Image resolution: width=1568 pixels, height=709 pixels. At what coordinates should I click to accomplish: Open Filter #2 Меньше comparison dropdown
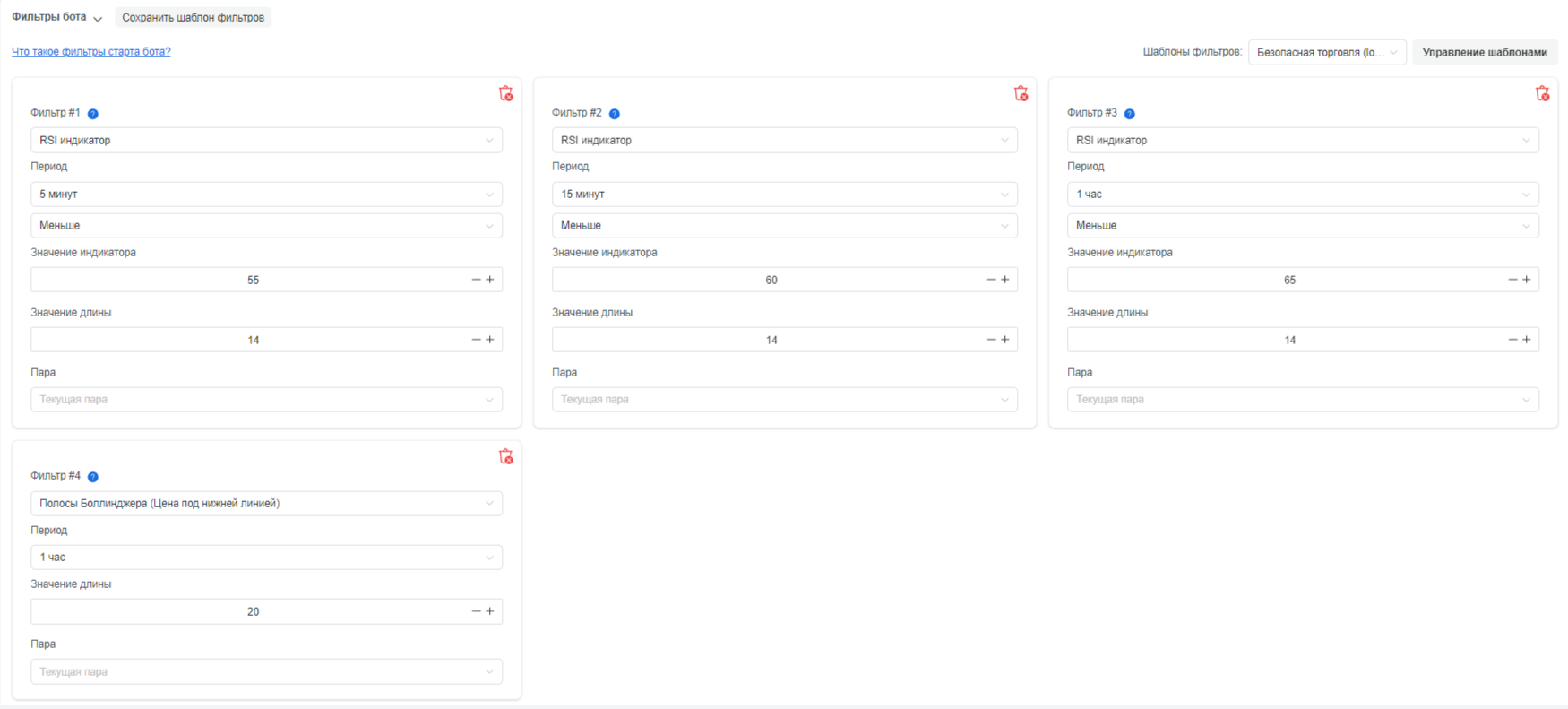pyautogui.click(x=785, y=225)
